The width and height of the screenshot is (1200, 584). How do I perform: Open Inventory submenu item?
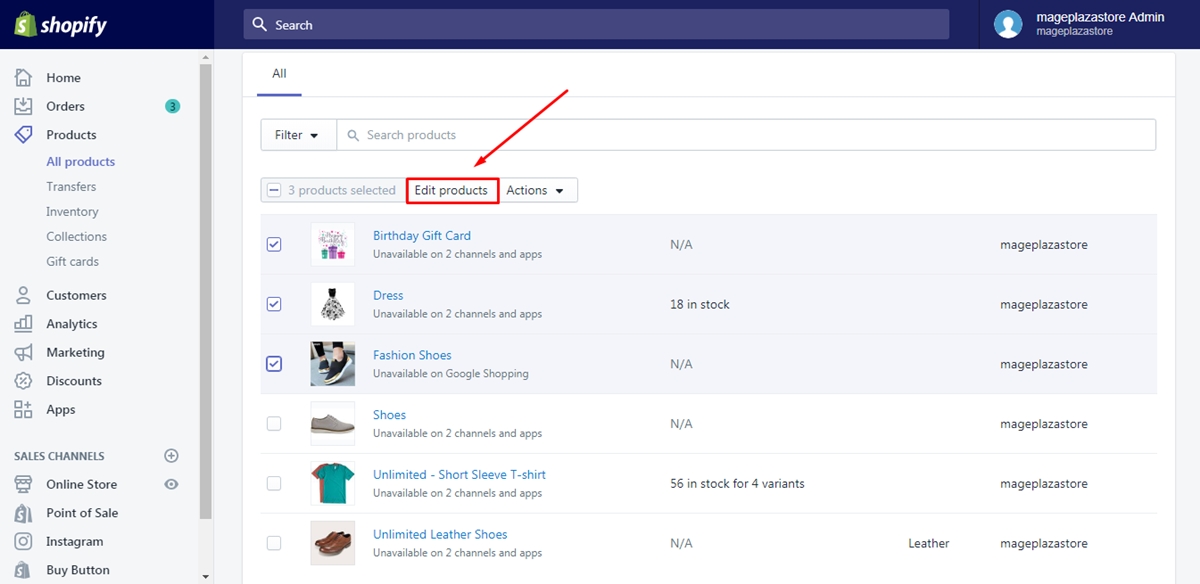click(x=72, y=212)
